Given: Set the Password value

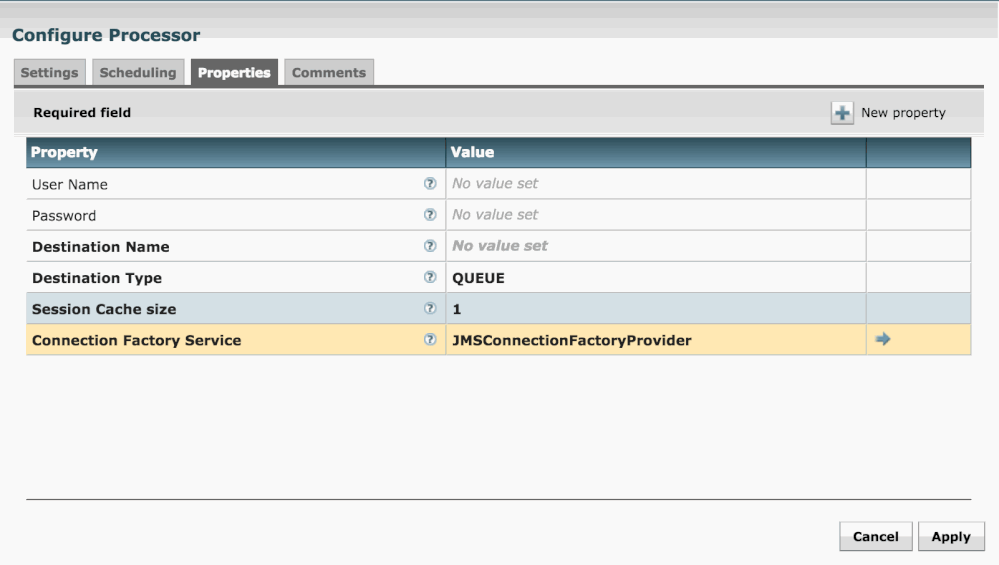Looking at the screenshot, I should pos(655,215).
